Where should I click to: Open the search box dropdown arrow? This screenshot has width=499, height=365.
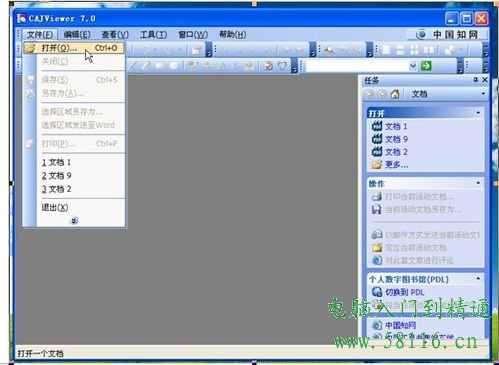[x=413, y=66]
